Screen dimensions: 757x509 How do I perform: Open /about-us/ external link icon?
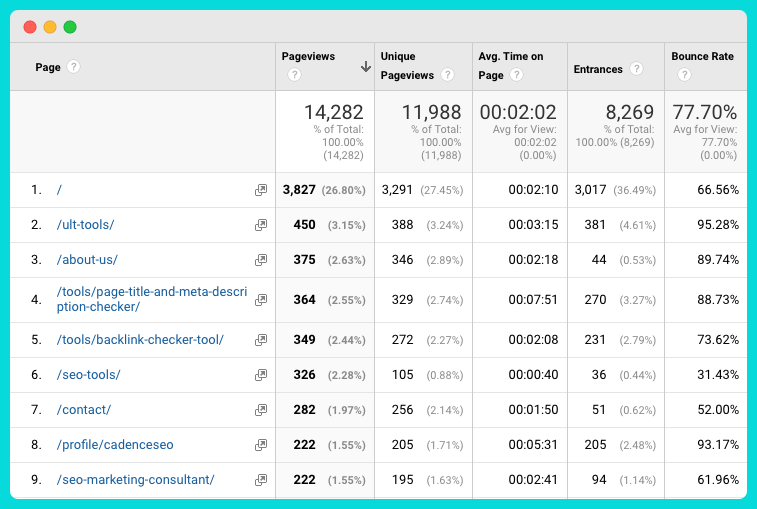[x=261, y=260]
